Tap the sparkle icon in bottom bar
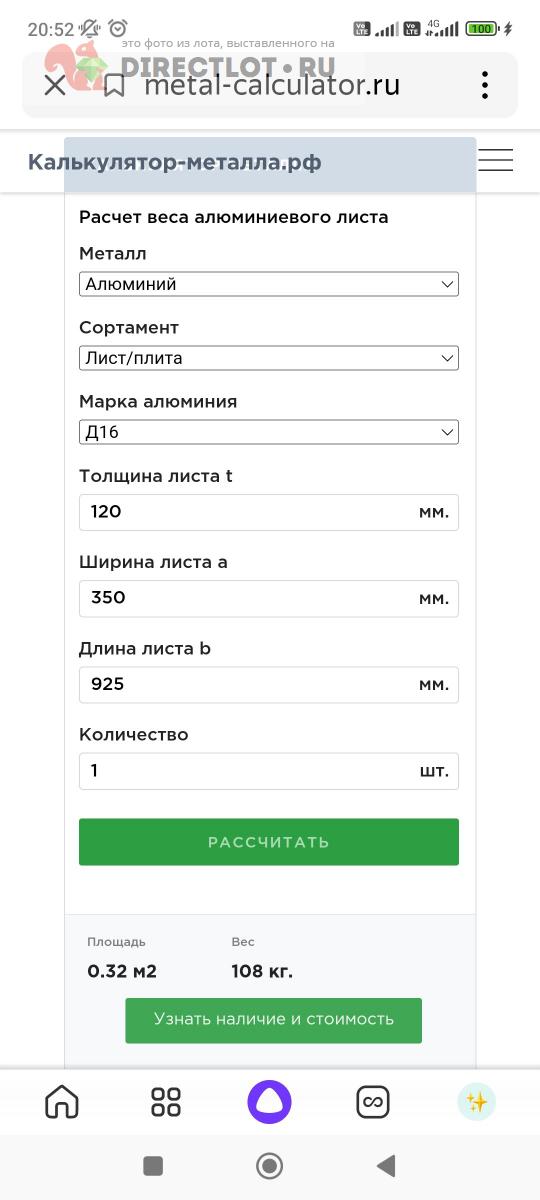This screenshot has width=540, height=1200. 477,1102
